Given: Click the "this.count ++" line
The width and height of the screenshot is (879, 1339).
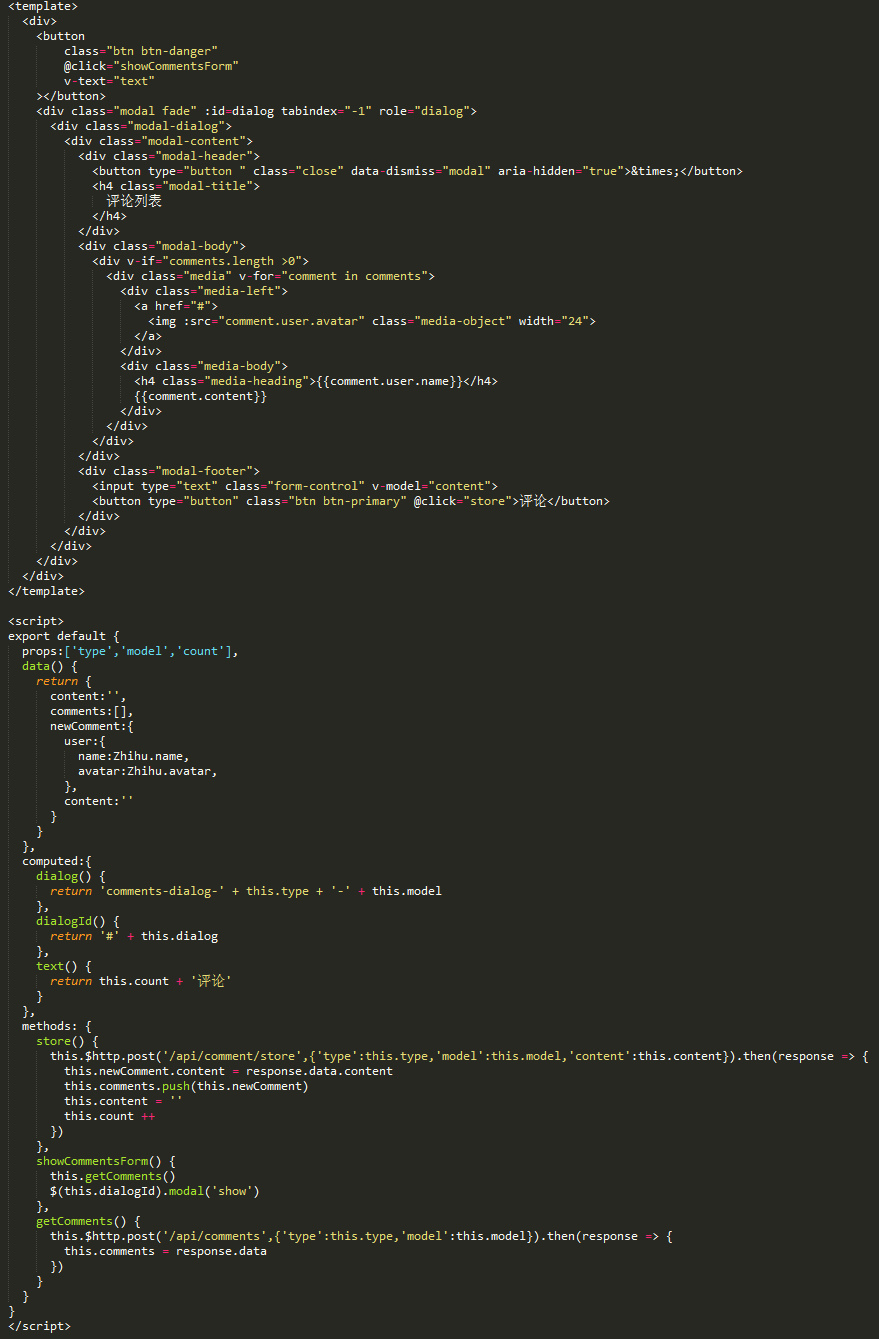Looking at the screenshot, I should tap(109, 1116).
